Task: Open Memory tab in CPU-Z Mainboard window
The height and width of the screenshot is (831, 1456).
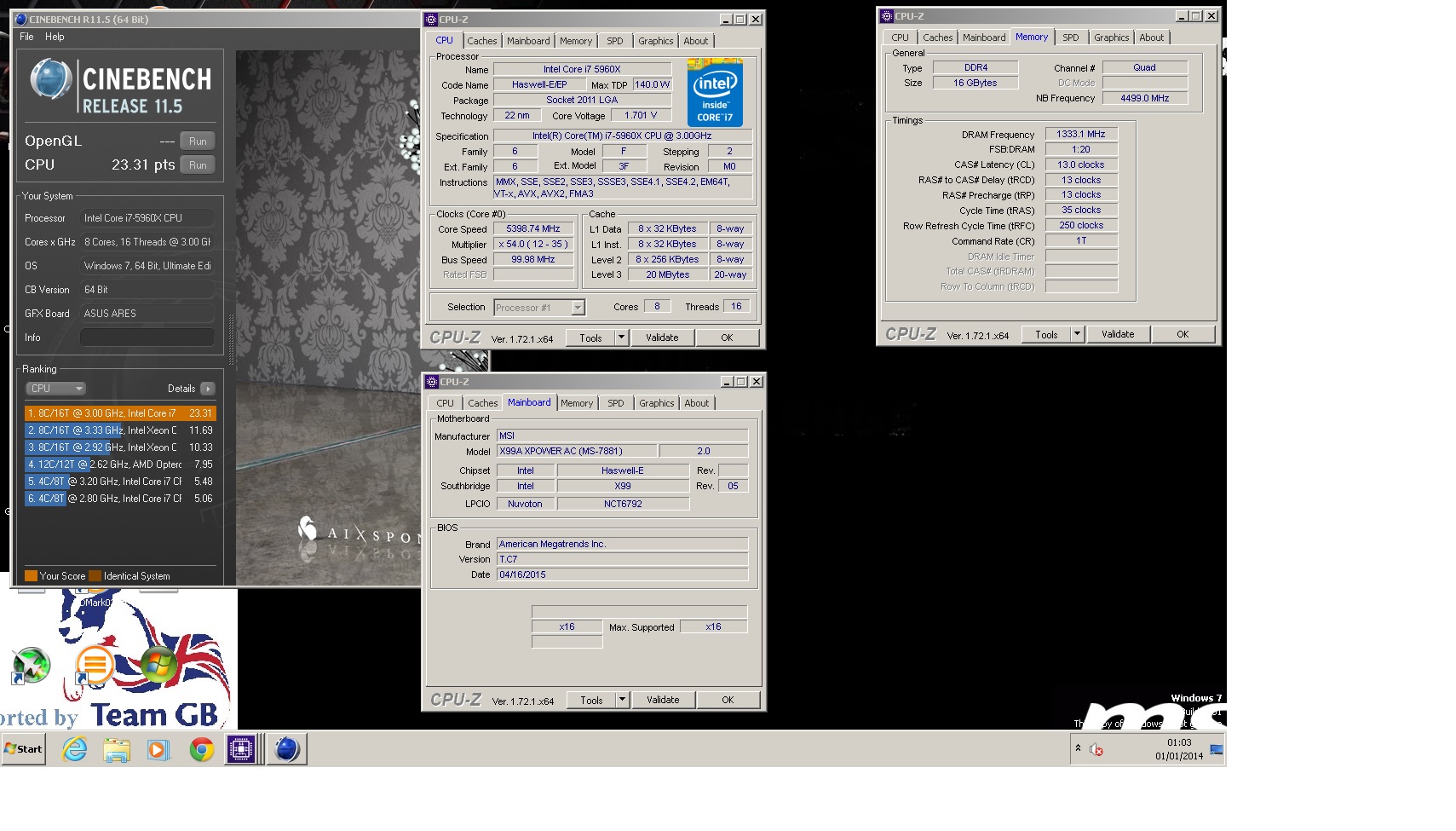Action: 577,403
